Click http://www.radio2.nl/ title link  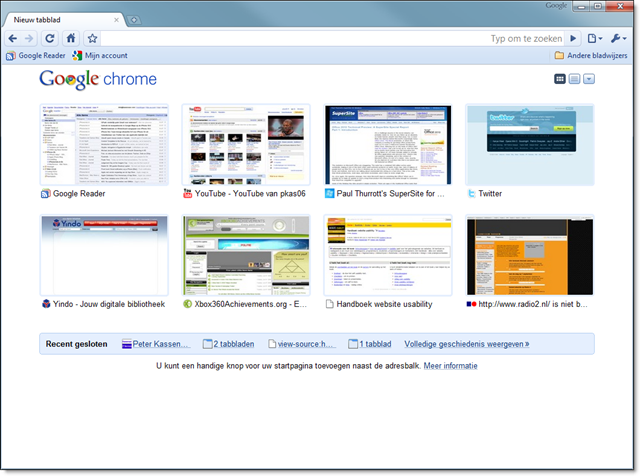(533, 304)
